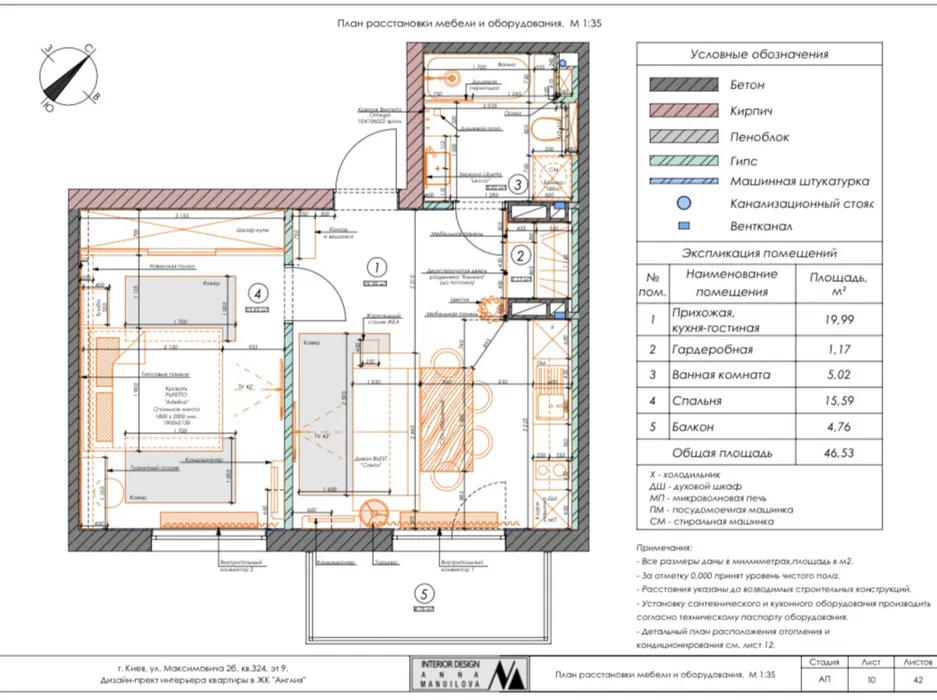Click the sheet number 10 cell
937x700 pixels.
[871, 679]
